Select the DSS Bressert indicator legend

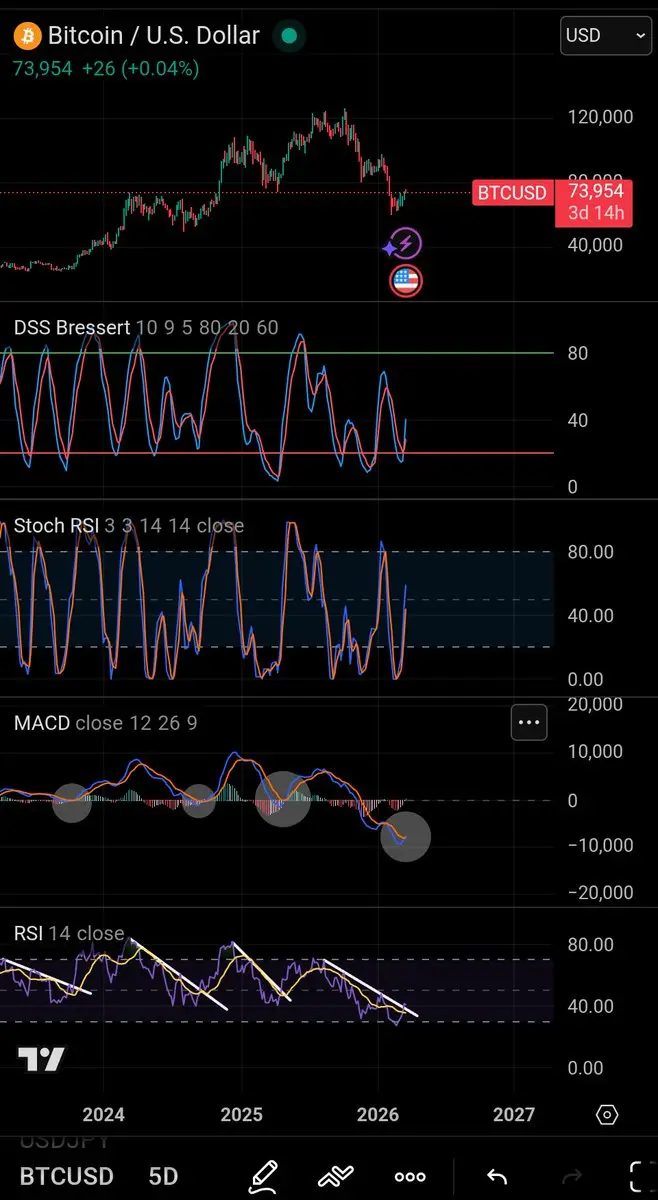tap(146, 328)
